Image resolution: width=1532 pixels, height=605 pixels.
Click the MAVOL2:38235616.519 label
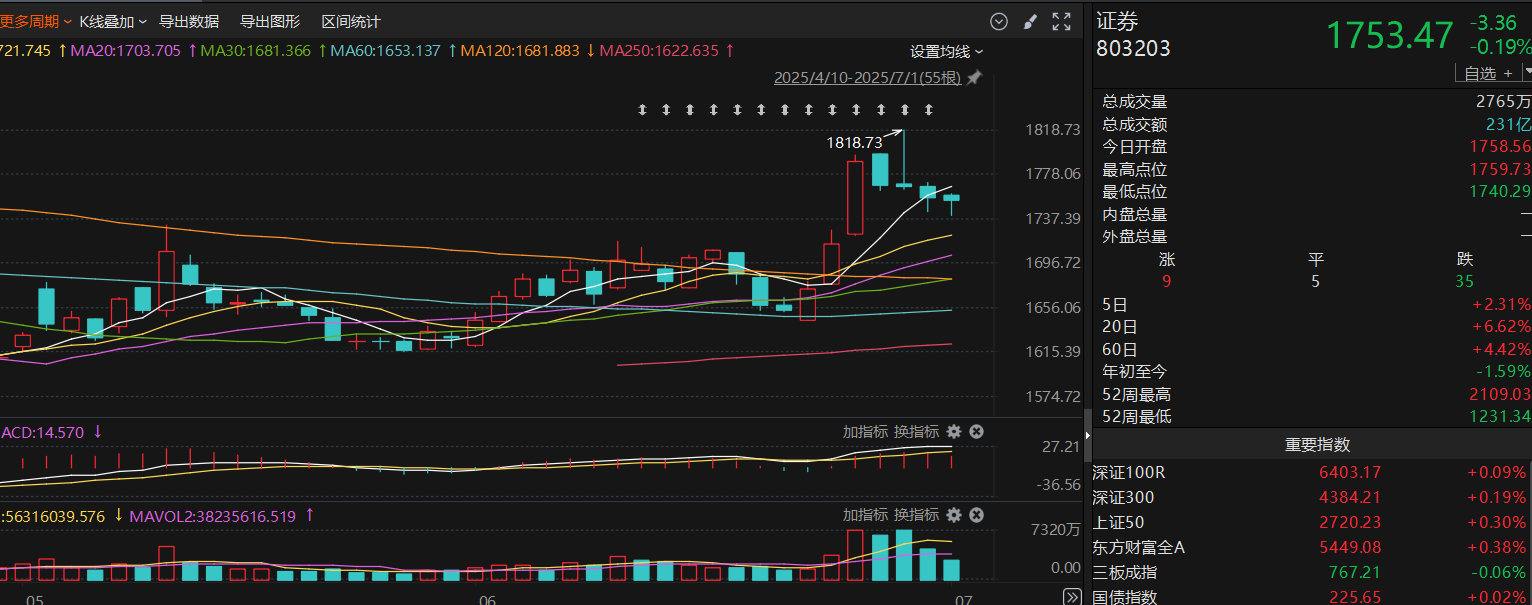point(213,516)
